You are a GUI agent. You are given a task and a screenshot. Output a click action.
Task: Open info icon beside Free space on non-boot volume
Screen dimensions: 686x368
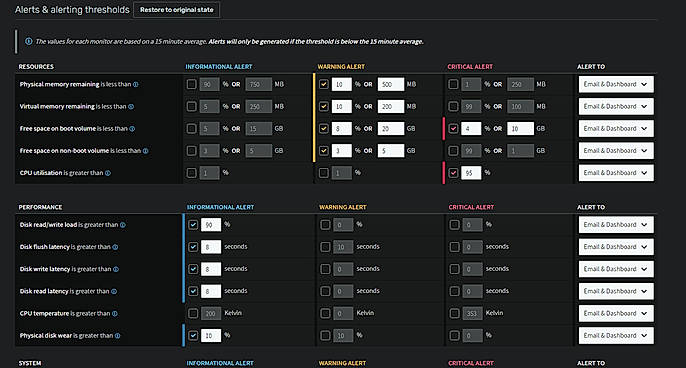tap(145, 151)
